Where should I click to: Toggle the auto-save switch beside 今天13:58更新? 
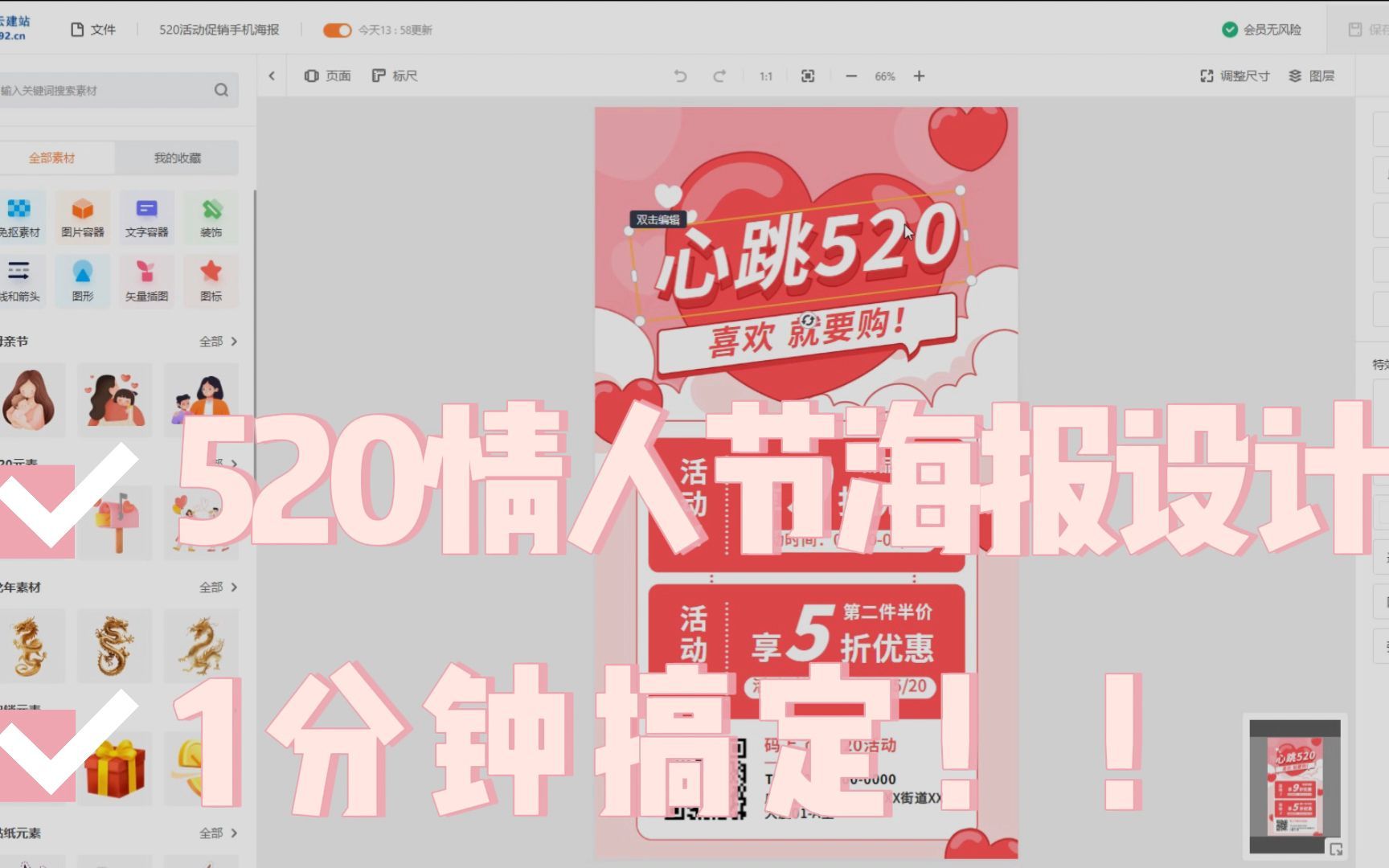click(x=337, y=30)
